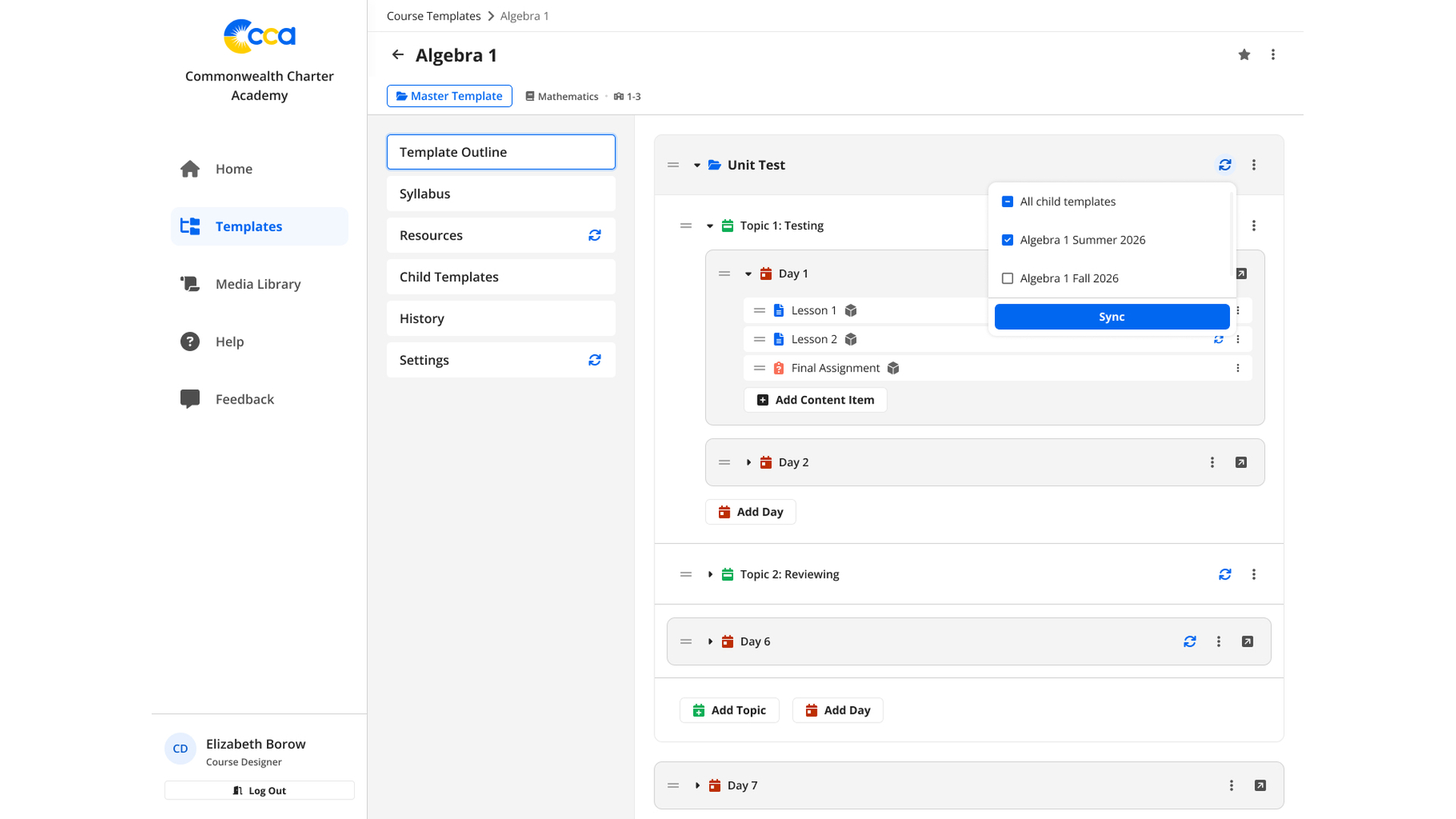The height and width of the screenshot is (819, 1456).
Task: Click Add Content Item button
Action: click(815, 400)
